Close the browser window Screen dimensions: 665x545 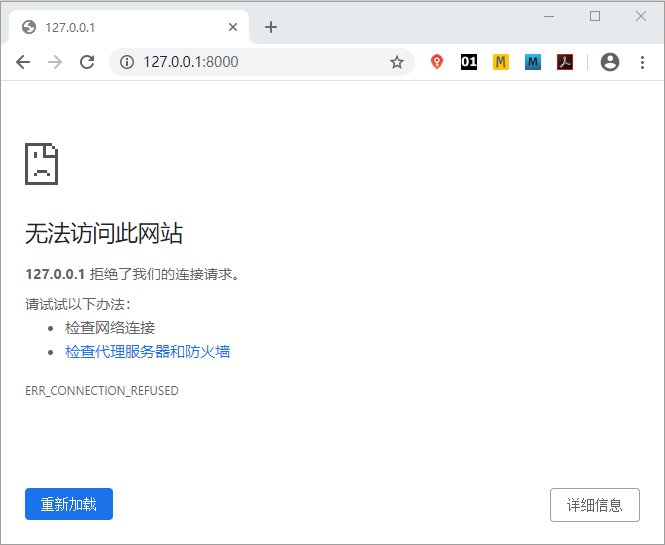pos(641,16)
